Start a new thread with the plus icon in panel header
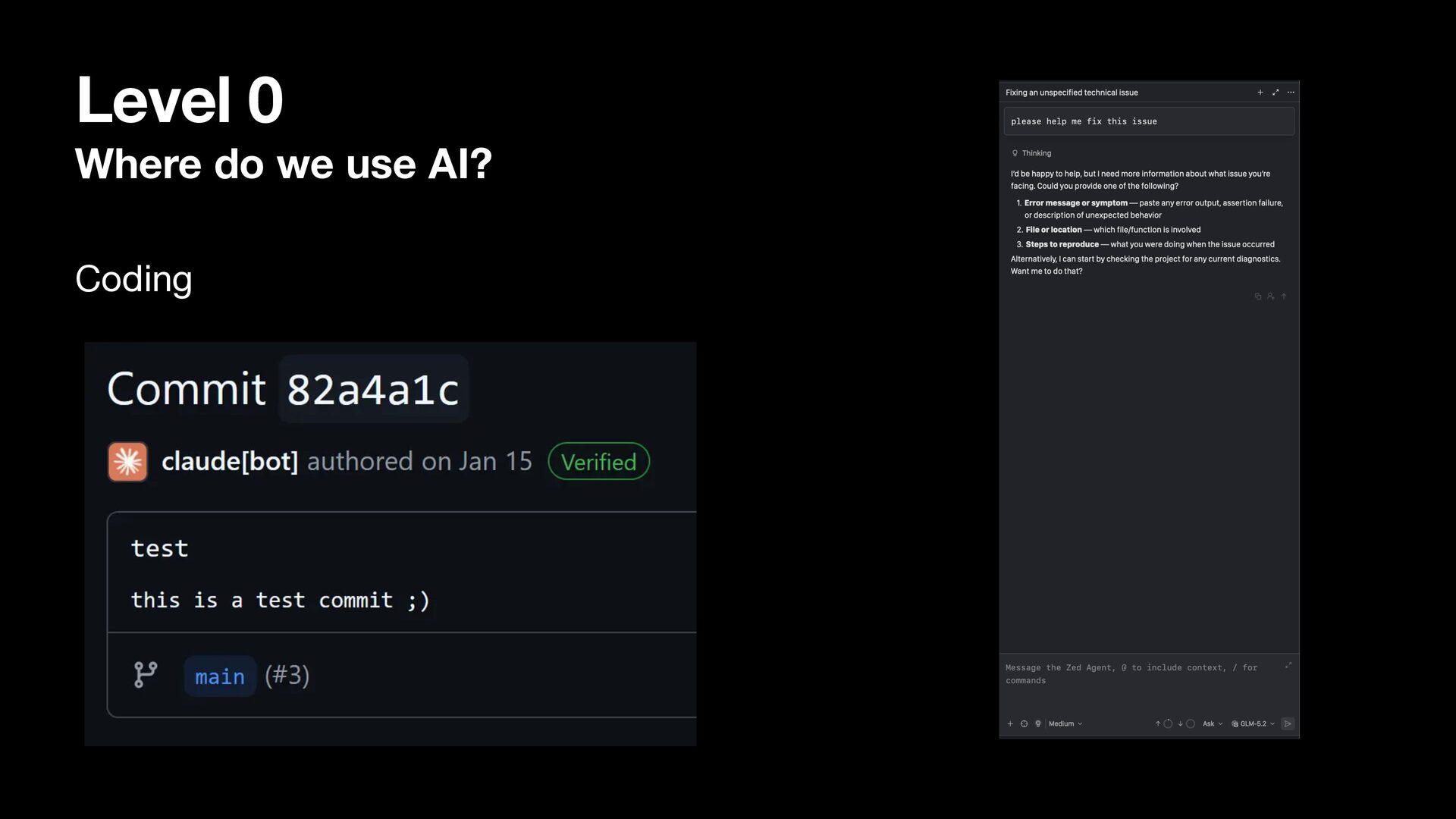The image size is (1456, 819). coord(1260,93)
